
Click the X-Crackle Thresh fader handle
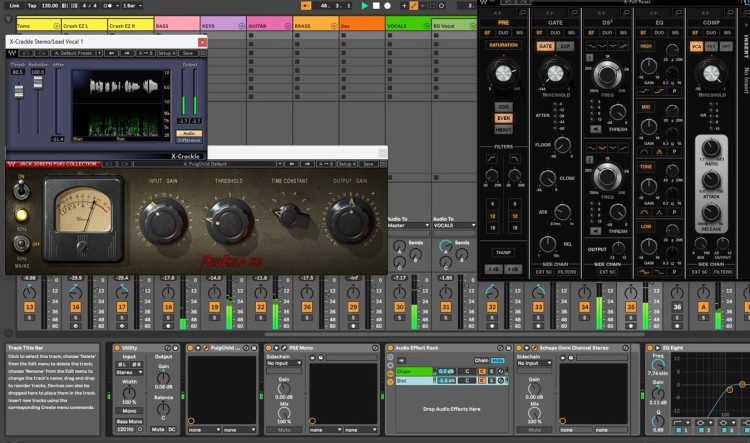pyautogui.click(x=19, y=90)
